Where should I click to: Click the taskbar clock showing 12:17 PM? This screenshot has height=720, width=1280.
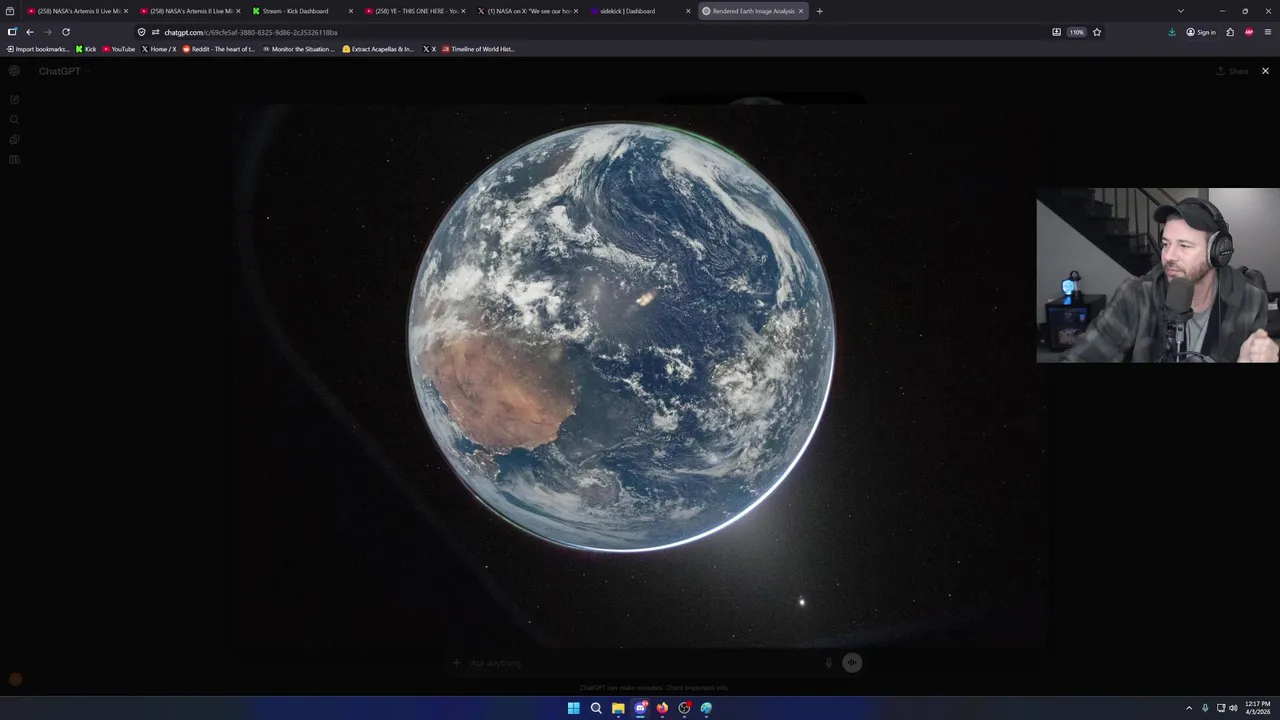point(1256,708)
